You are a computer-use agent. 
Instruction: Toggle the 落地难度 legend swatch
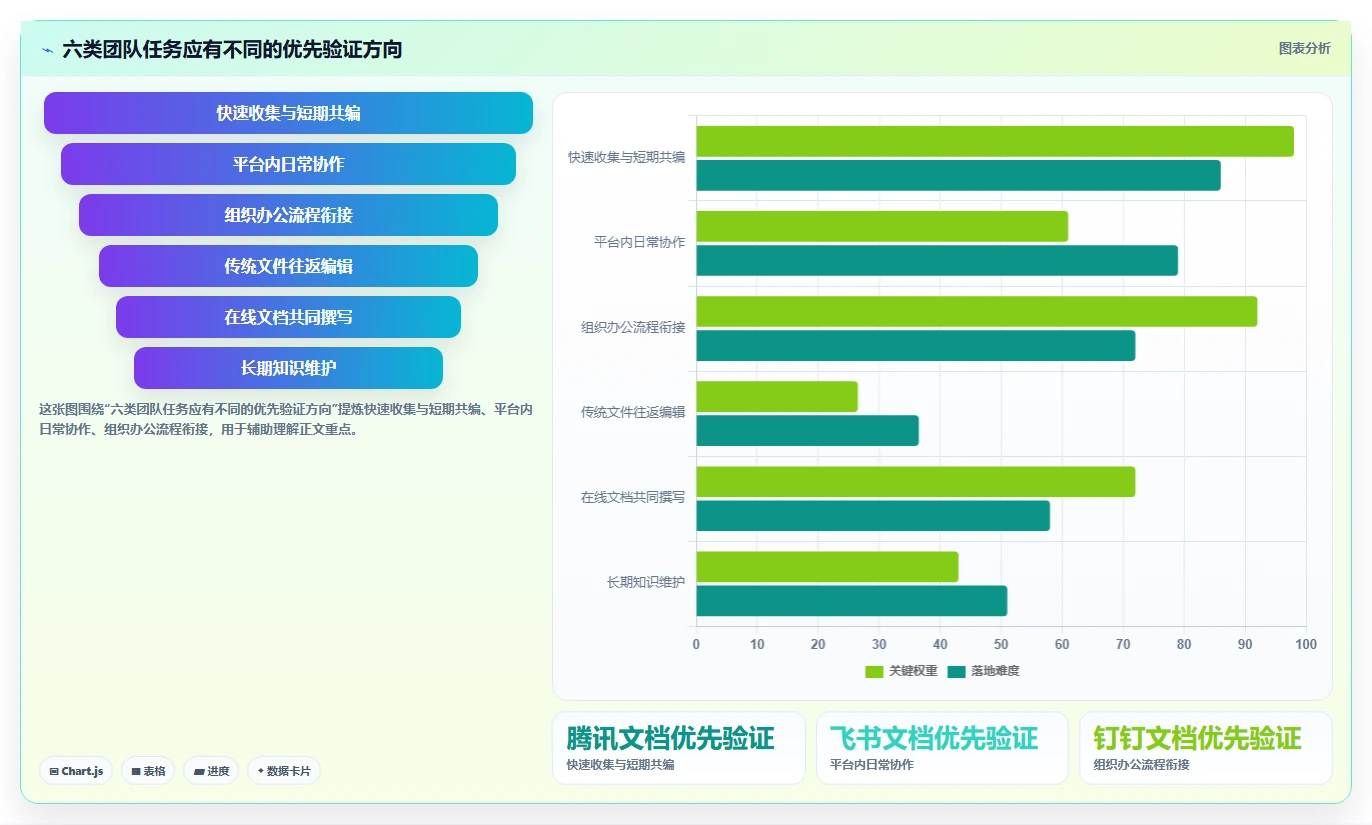(957, 671)
